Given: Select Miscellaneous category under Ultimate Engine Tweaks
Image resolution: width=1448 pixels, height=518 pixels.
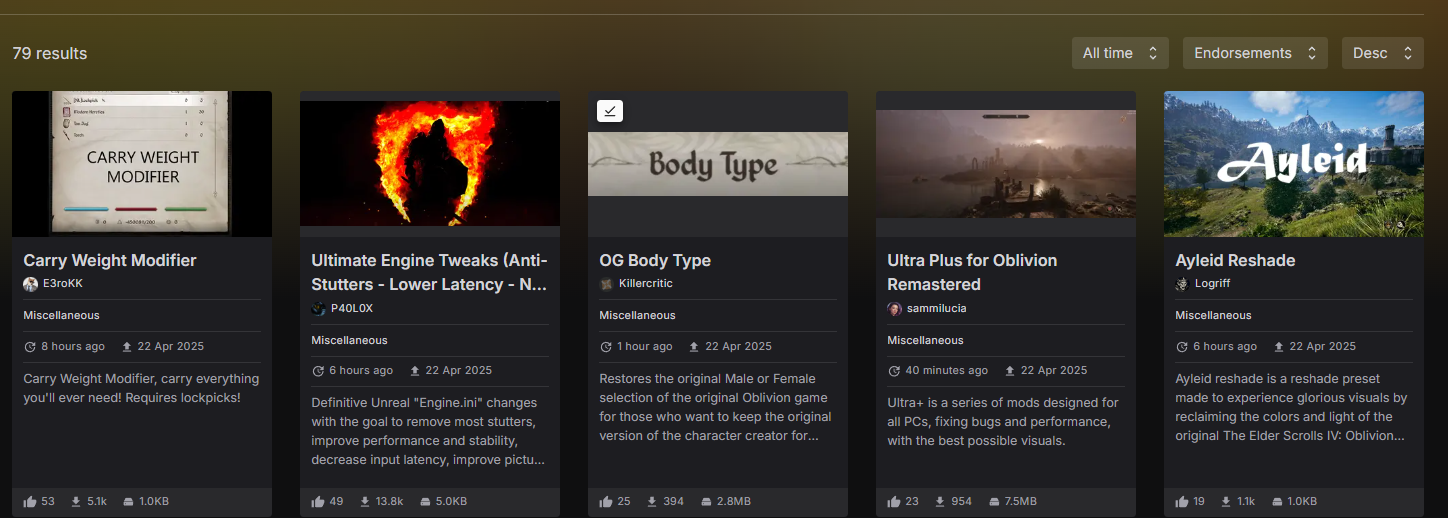Looking at the screenshot, I should tap(350, 340).
